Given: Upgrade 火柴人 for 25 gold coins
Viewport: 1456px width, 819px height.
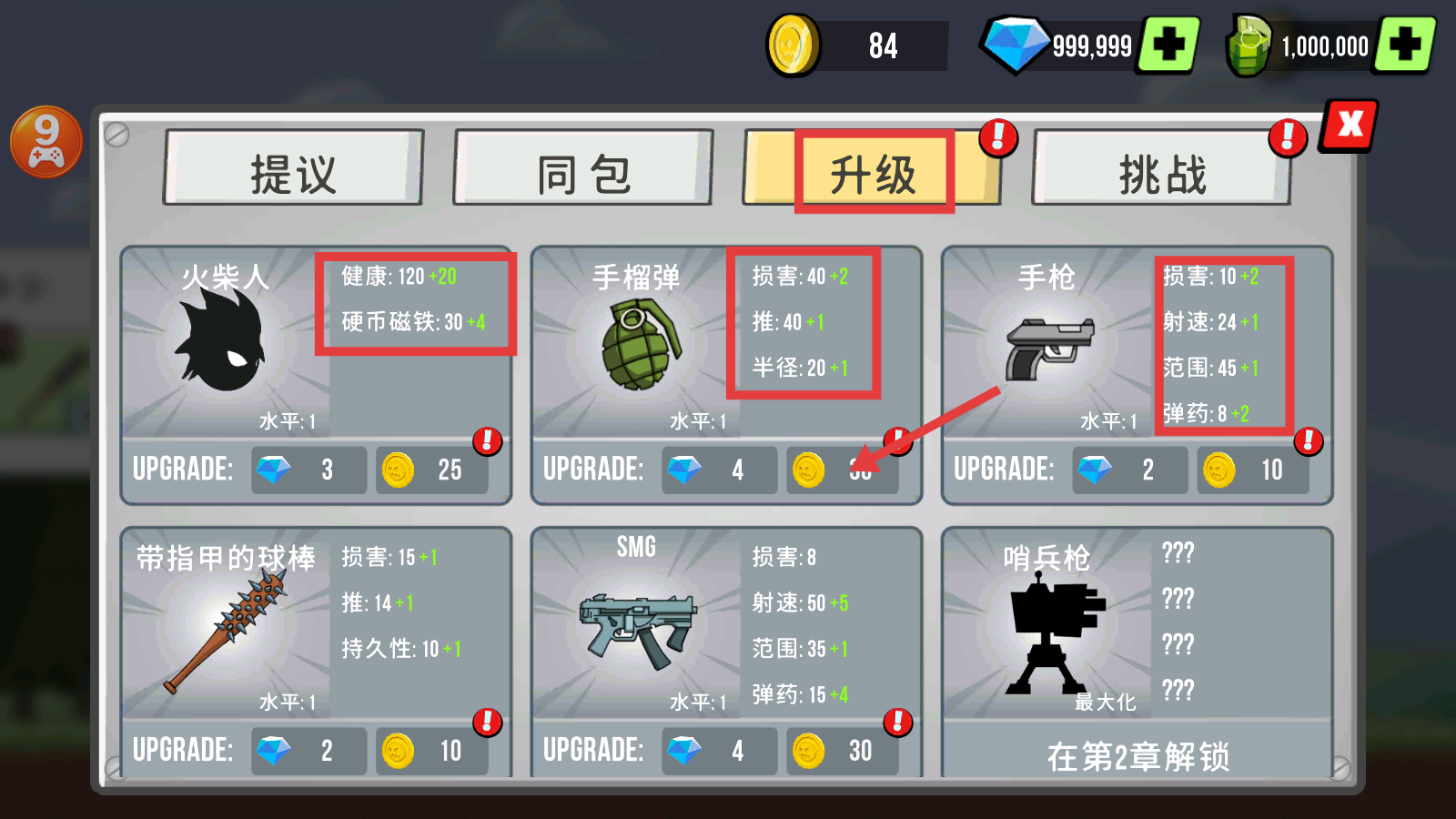Looking at the screenshot, I should 432,470.
